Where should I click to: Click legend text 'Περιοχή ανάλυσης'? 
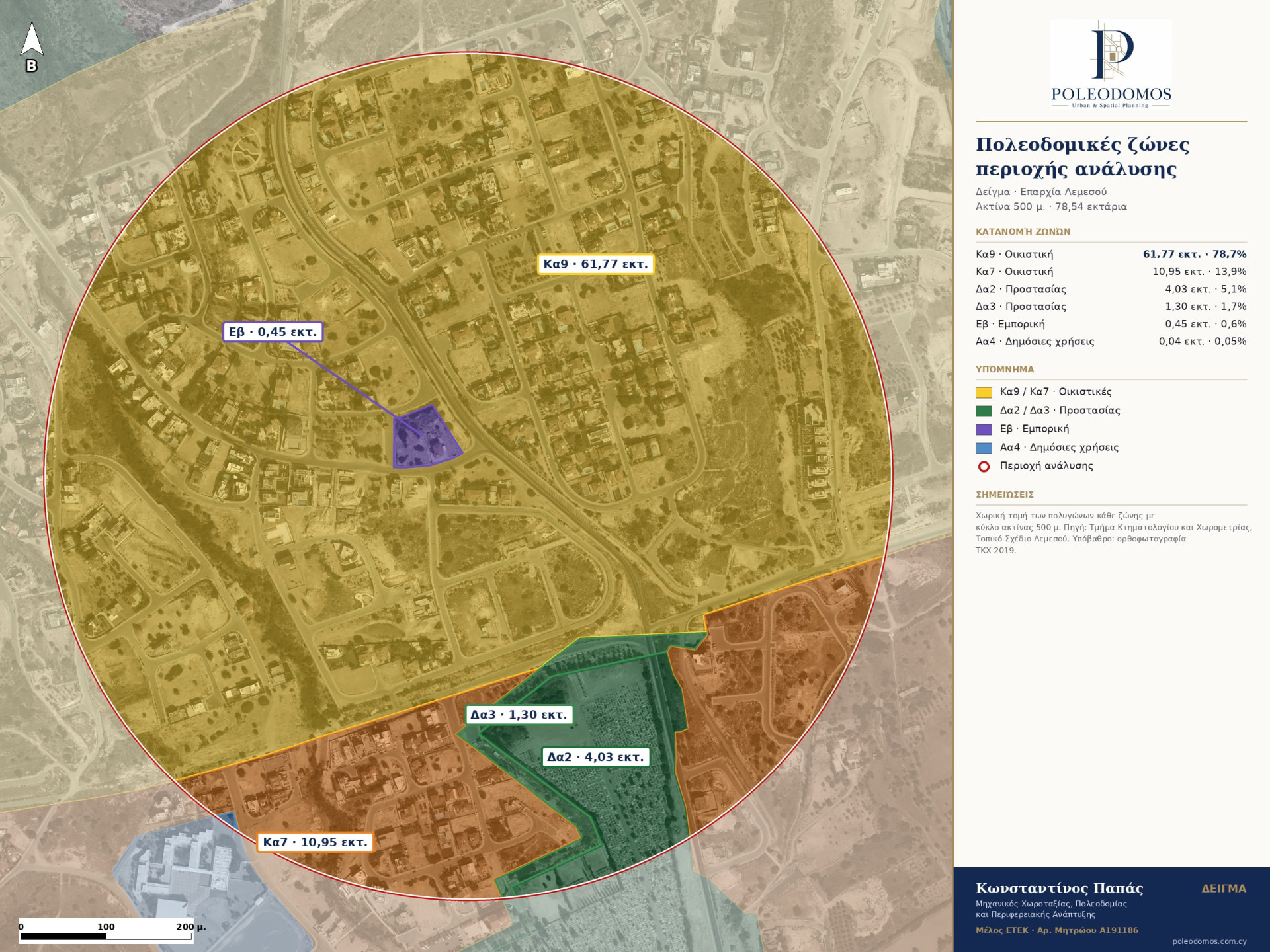click(1046, 466)
